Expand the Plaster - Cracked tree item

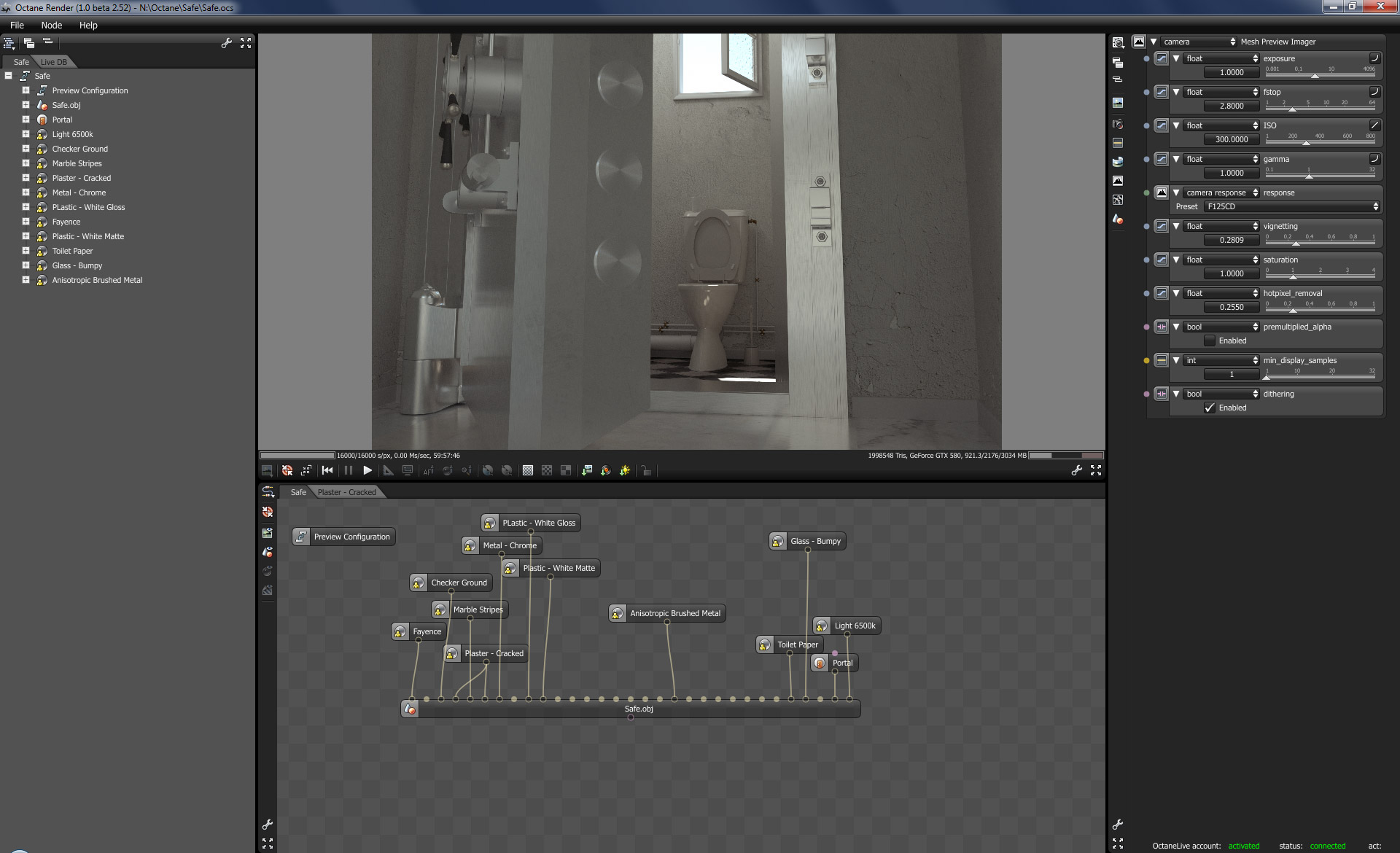coord(26,178)
